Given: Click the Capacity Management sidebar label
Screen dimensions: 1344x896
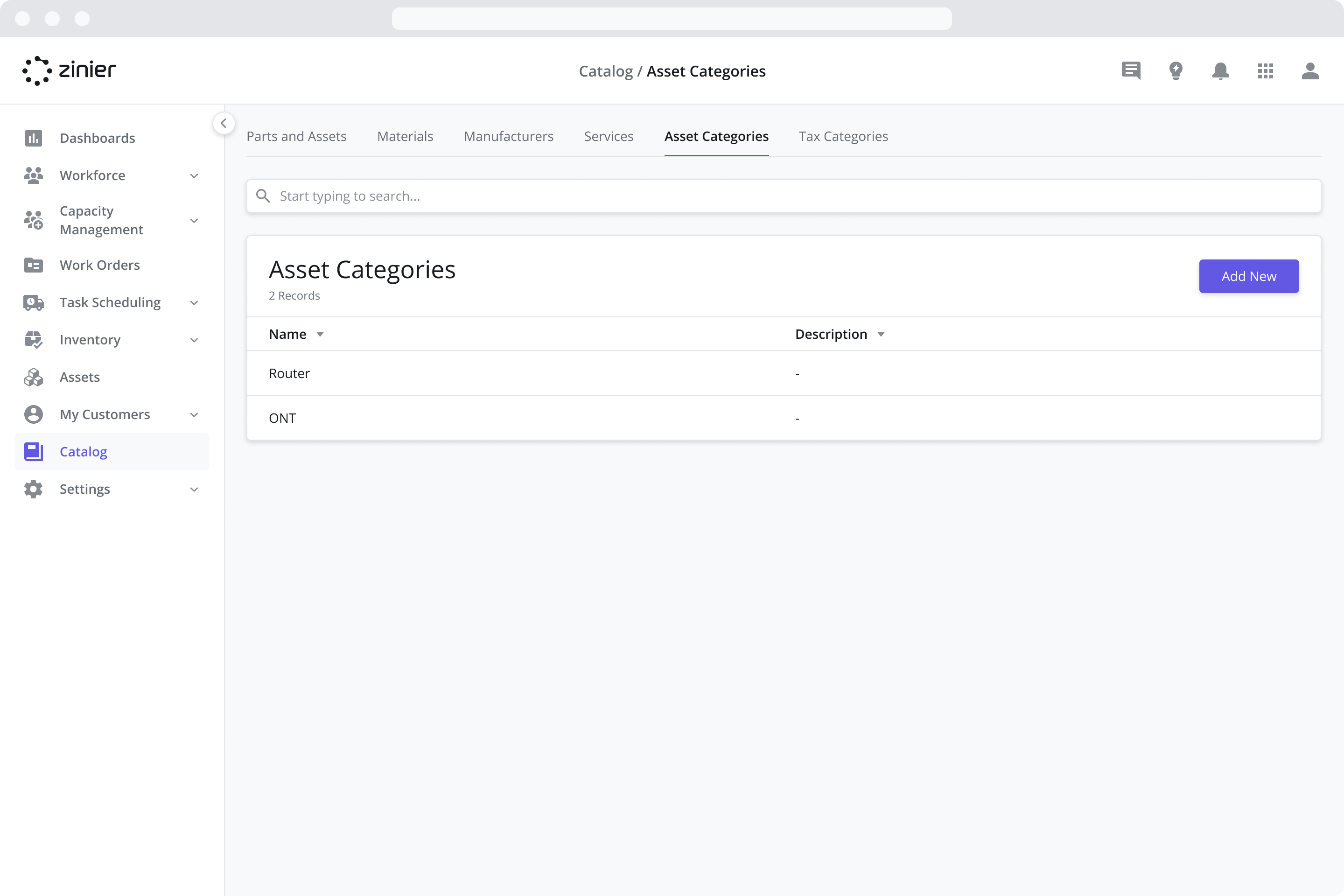Looking at the screenshot, I should pos(101,220).
